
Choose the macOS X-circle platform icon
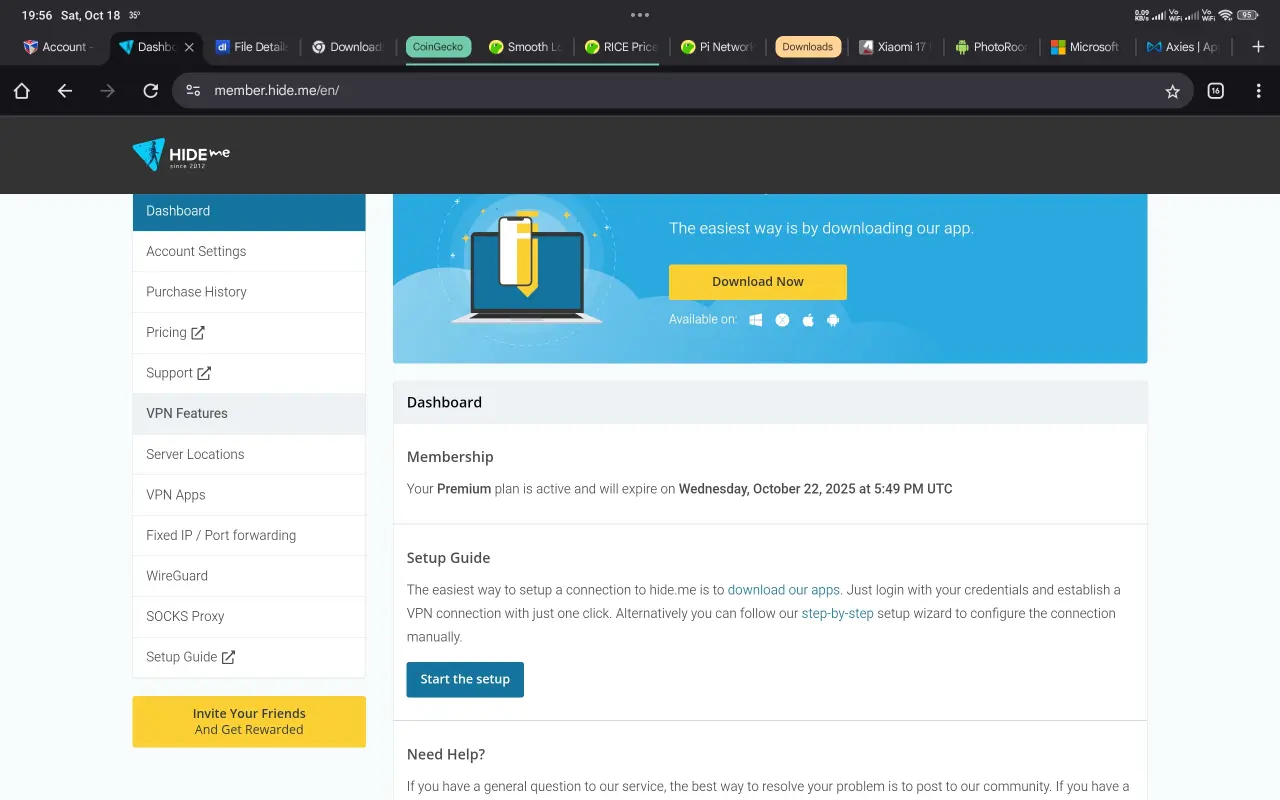(x=782, y=320)
